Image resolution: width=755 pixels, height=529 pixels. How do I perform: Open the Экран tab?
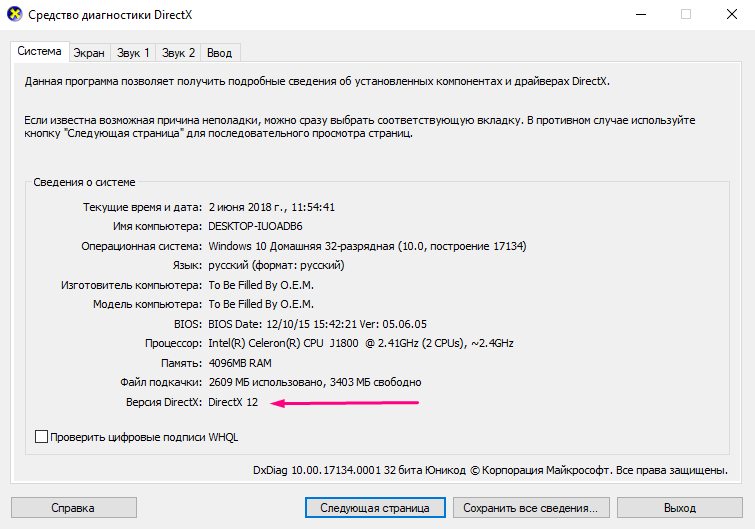89,53
